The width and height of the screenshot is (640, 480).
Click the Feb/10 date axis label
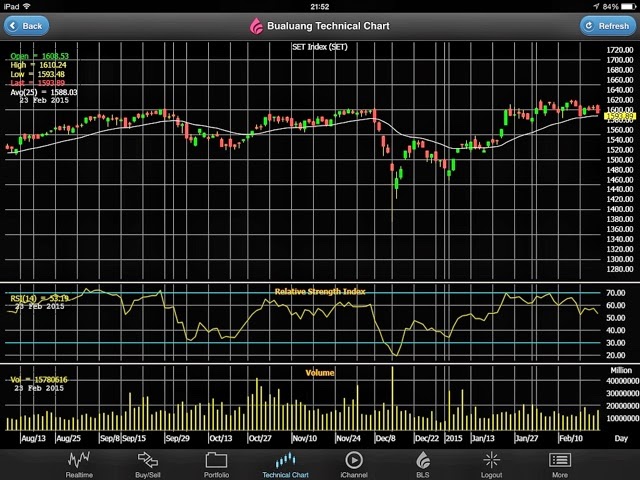(x=571, y=438)
